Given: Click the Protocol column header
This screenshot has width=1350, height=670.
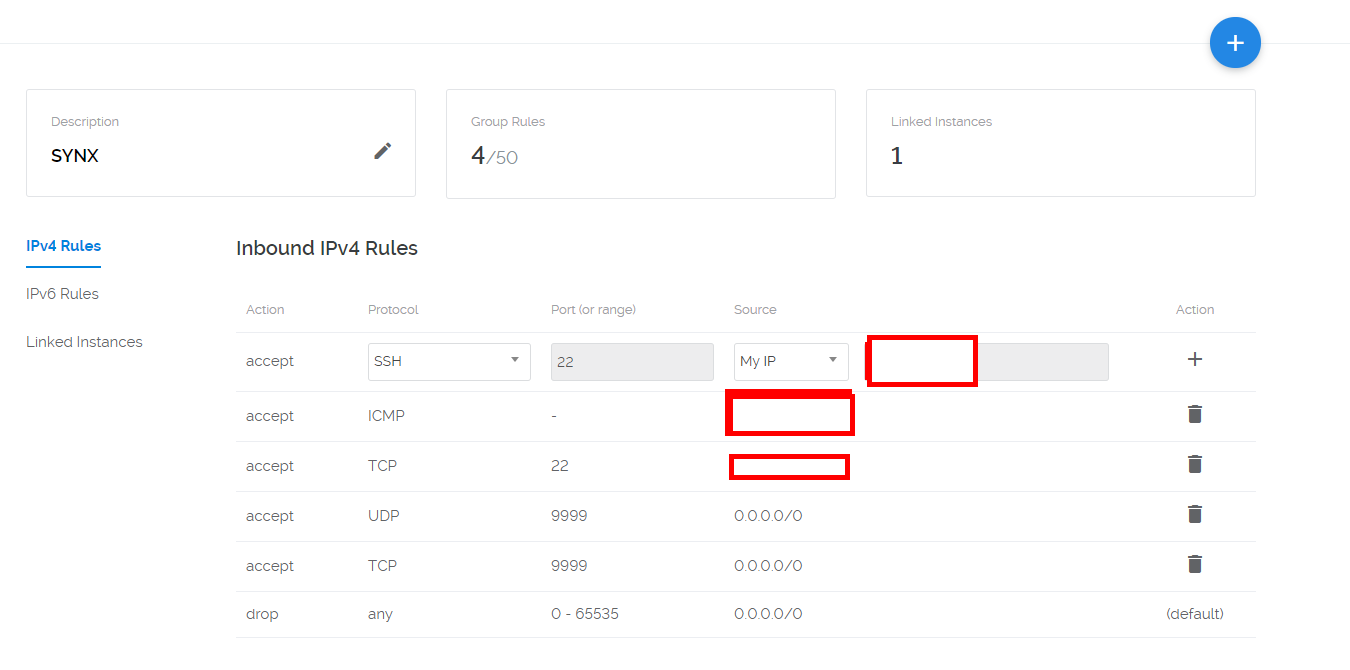Looking at the screenshot, I should tap(393, 310).
